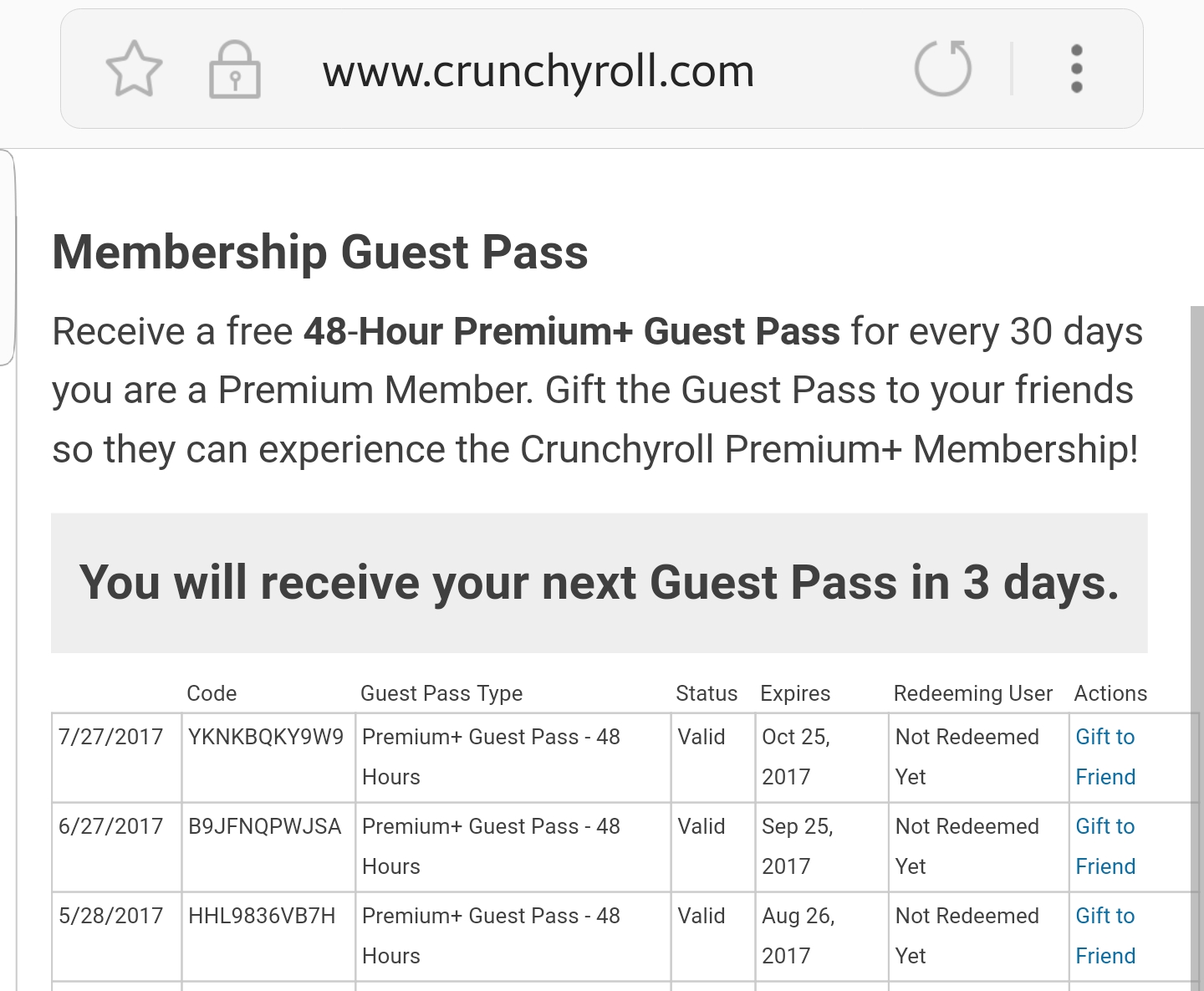Image resolution: width=1204 pixels, height=991 pixels.
Task: Click the Status column header
Action: [707, 693]
